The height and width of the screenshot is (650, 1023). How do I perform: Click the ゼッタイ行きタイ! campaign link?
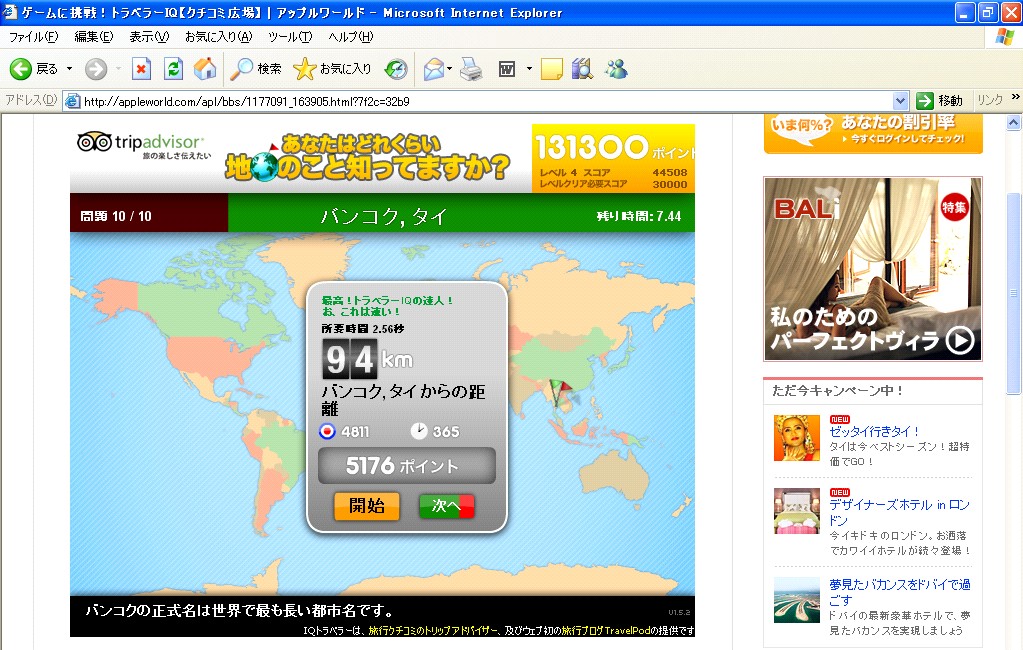tap(874, 431)
